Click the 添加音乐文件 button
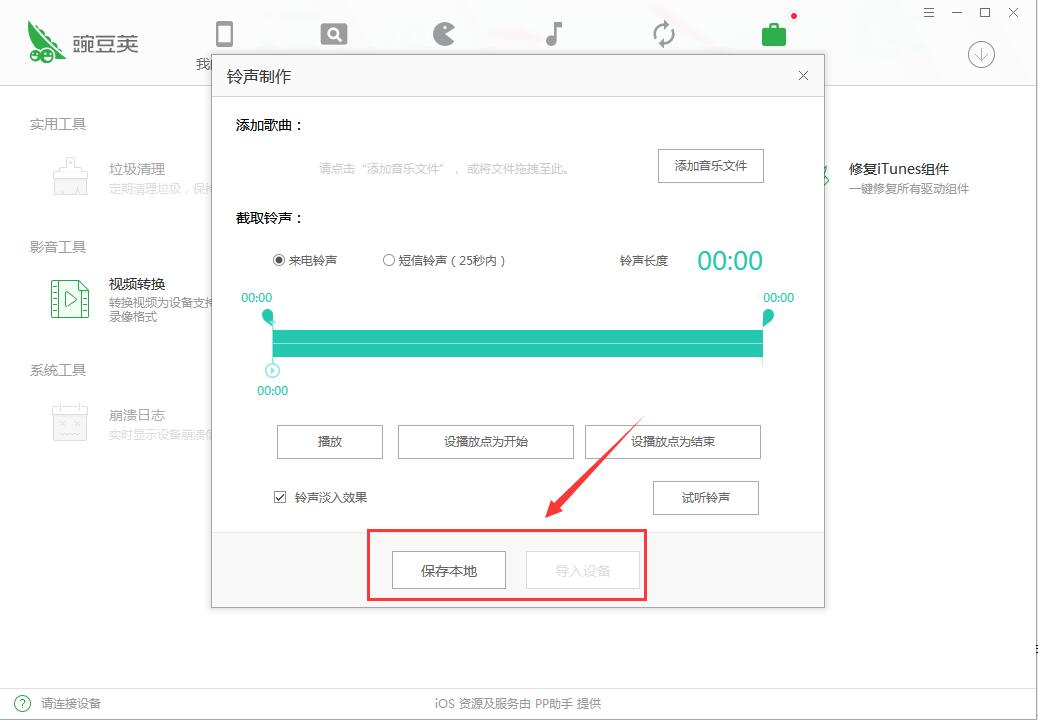Image resolution: width=1038 pixels, height=720 pixels. coord(710,165)
